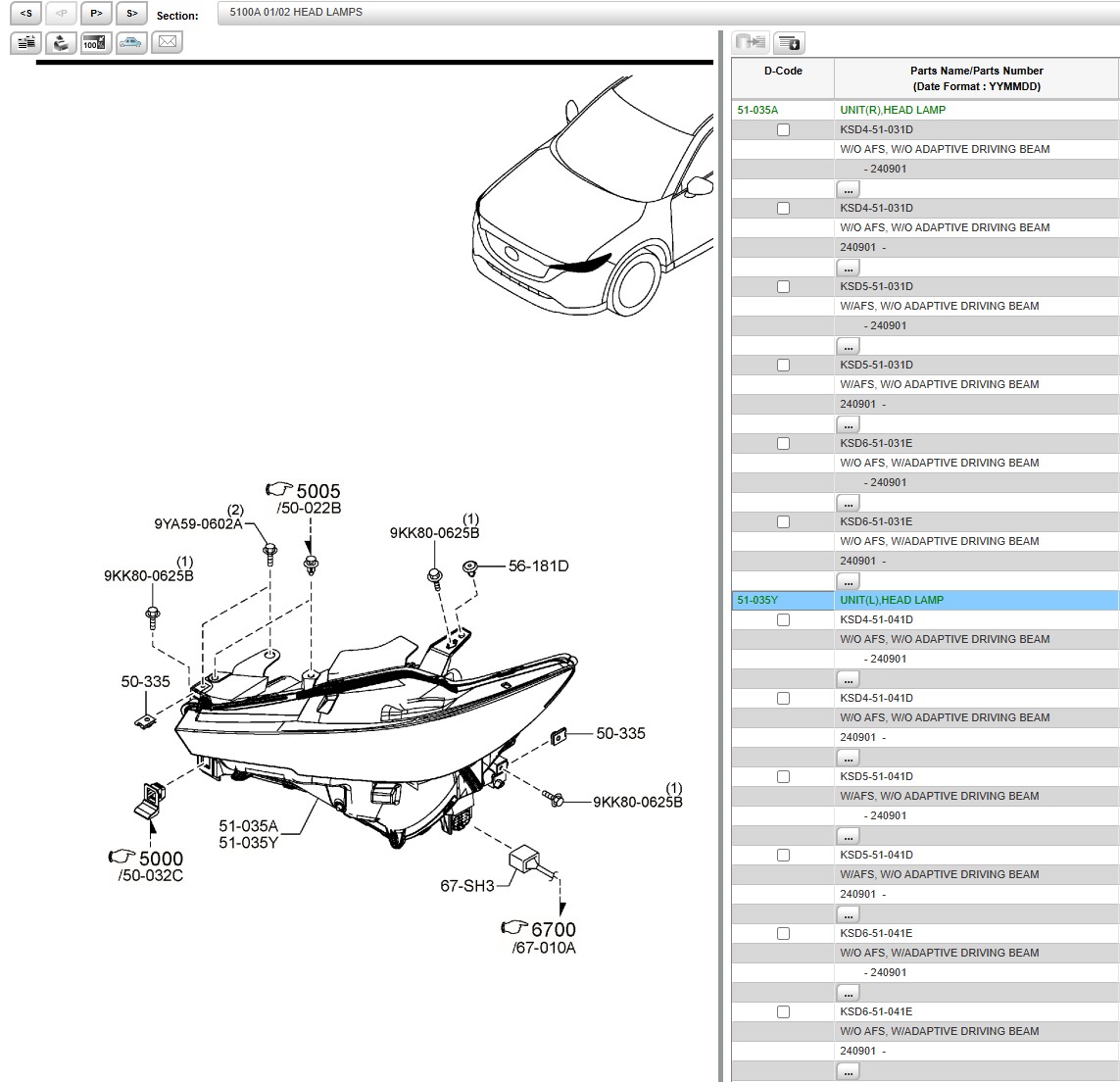
Task: Select checkbox for first KSD6-51-031E
Action: click(x=783, y=444)
